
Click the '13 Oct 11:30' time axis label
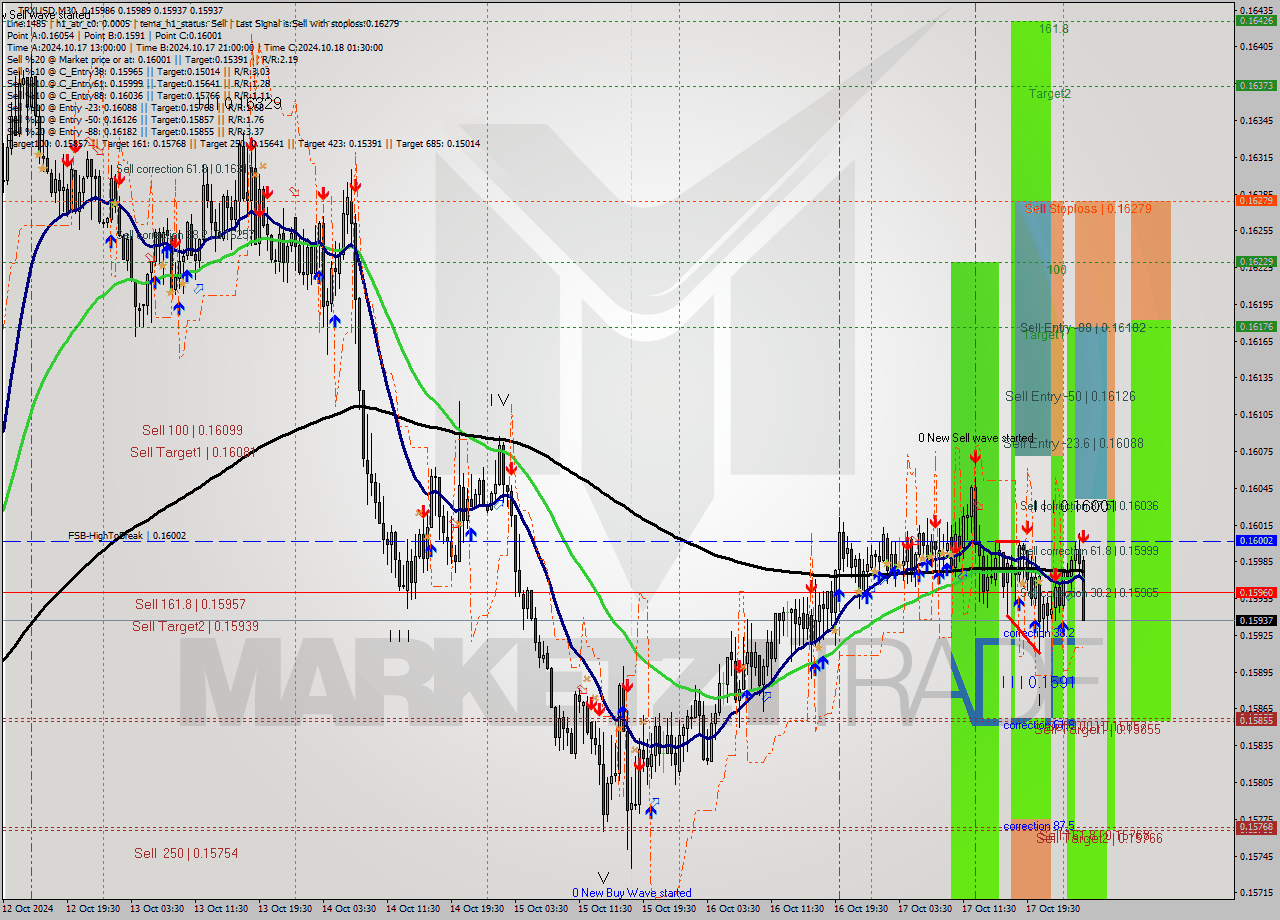click(220, 909)
